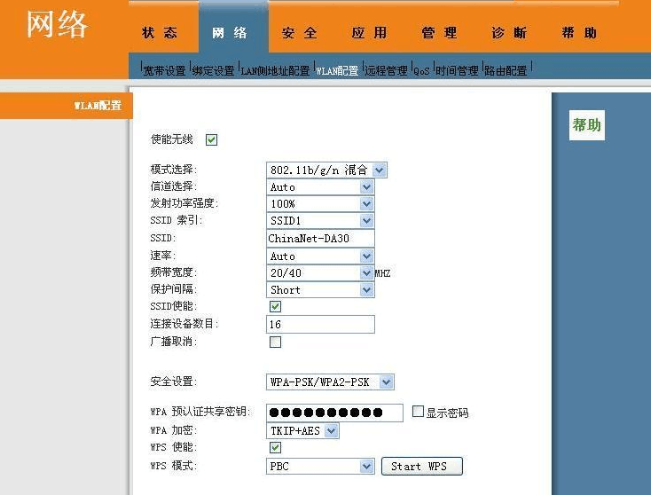The image size is (651, 495).
Task: Open the QoS sub-menu link
Action: point(422,71)
